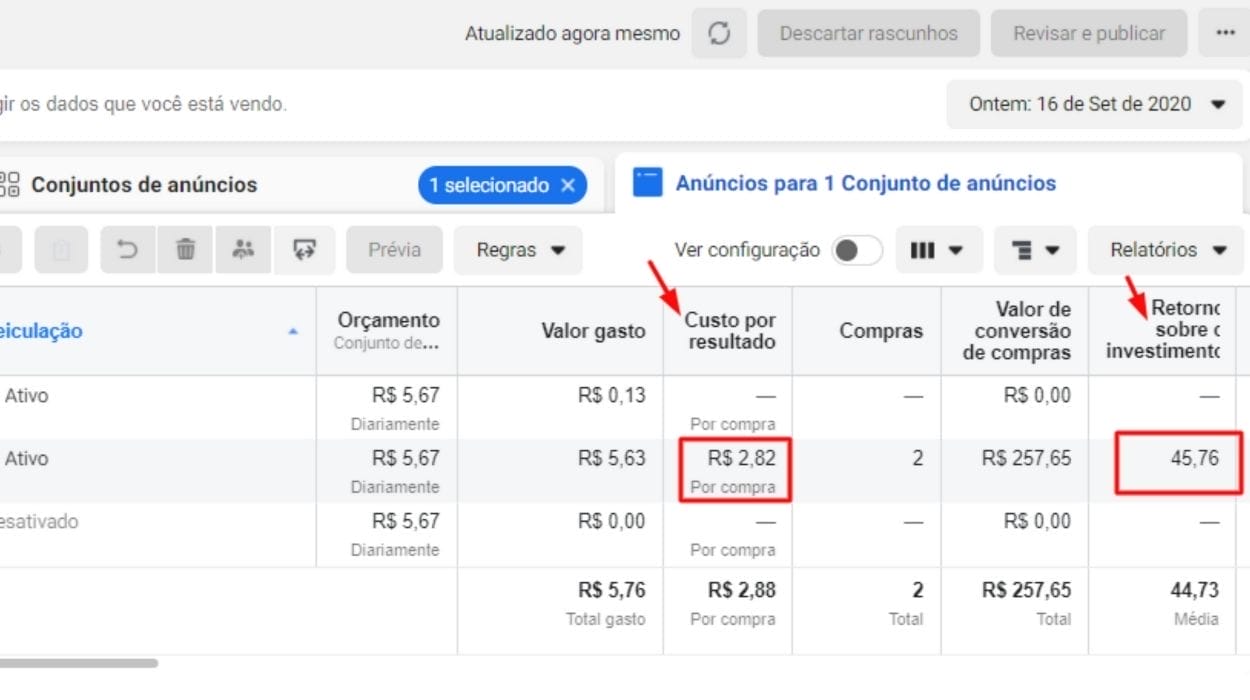
Task: Click the Prévia button
Action: 394,250
